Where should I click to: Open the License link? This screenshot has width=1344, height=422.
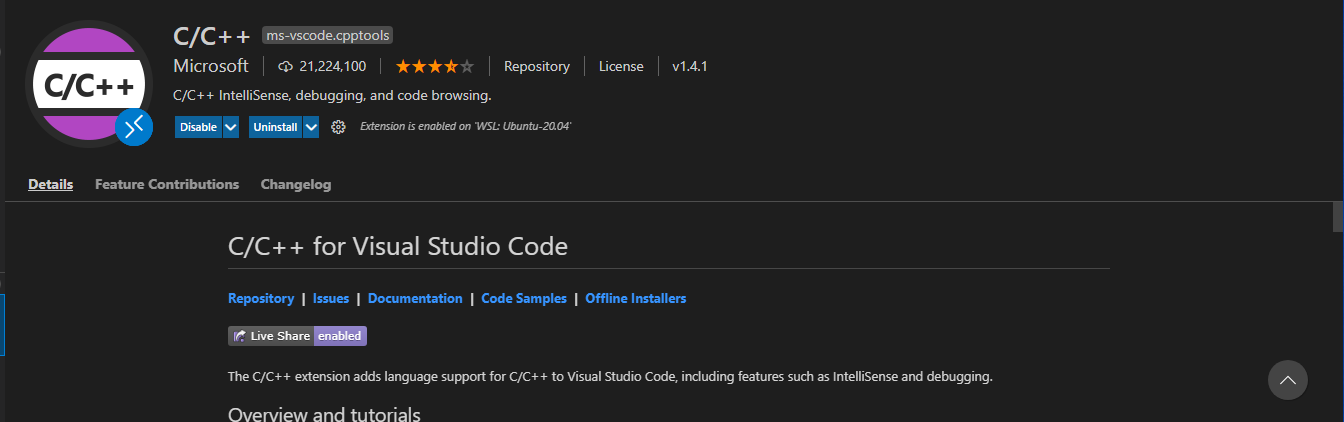point(621,67)
